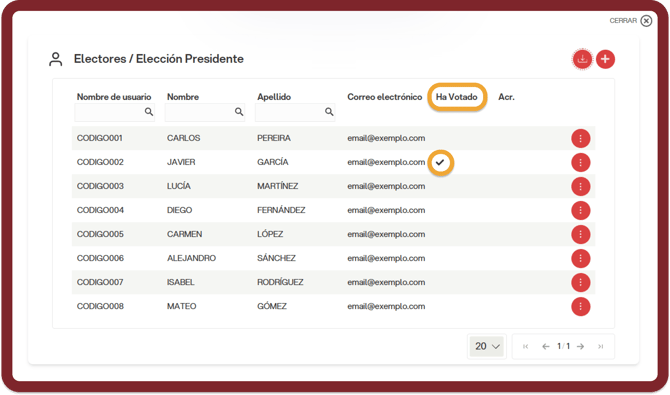670x395 pixels.
Task: Sort by Nombre column header
Action: [x=183, y=97]
